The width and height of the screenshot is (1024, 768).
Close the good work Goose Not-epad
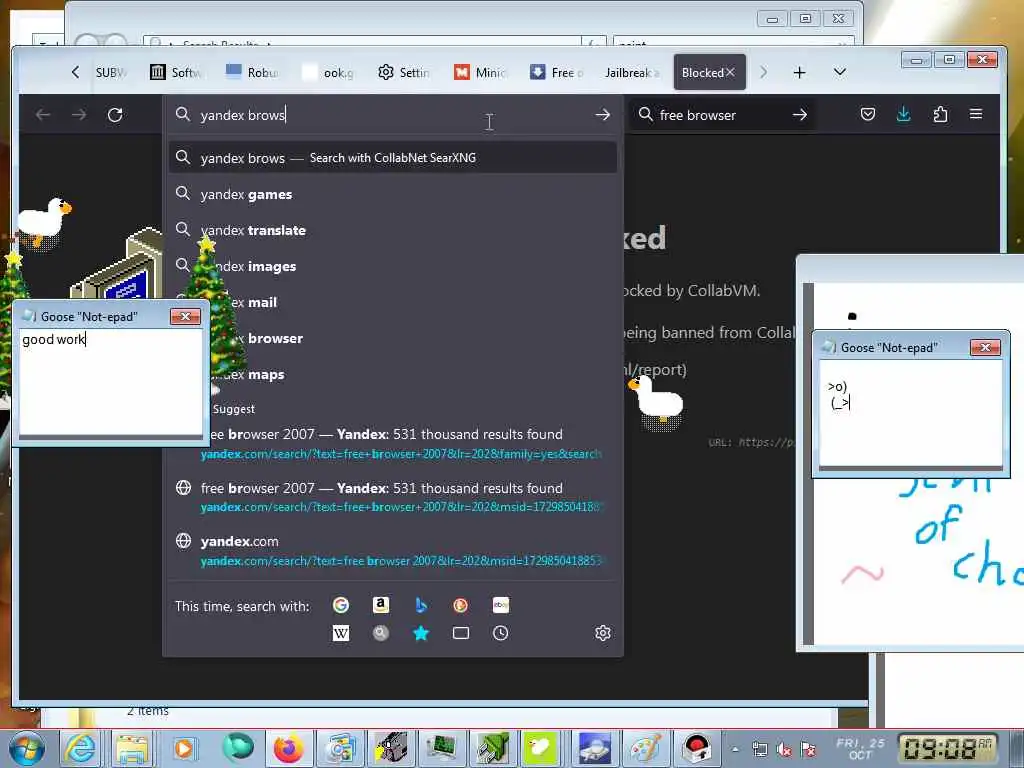(185, 317)
